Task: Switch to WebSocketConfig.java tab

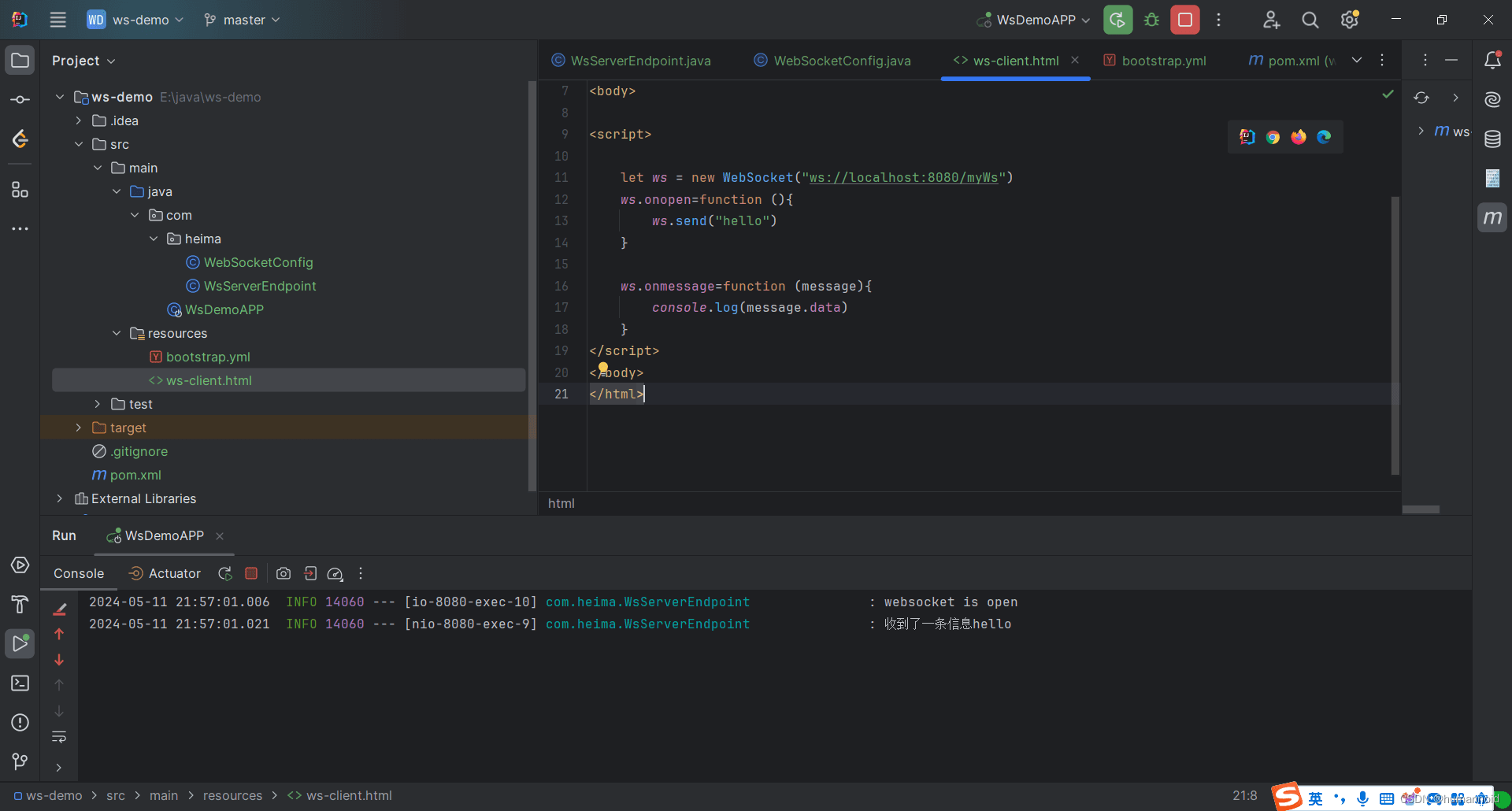Action: pyautogui.click(x=833, y=61)
